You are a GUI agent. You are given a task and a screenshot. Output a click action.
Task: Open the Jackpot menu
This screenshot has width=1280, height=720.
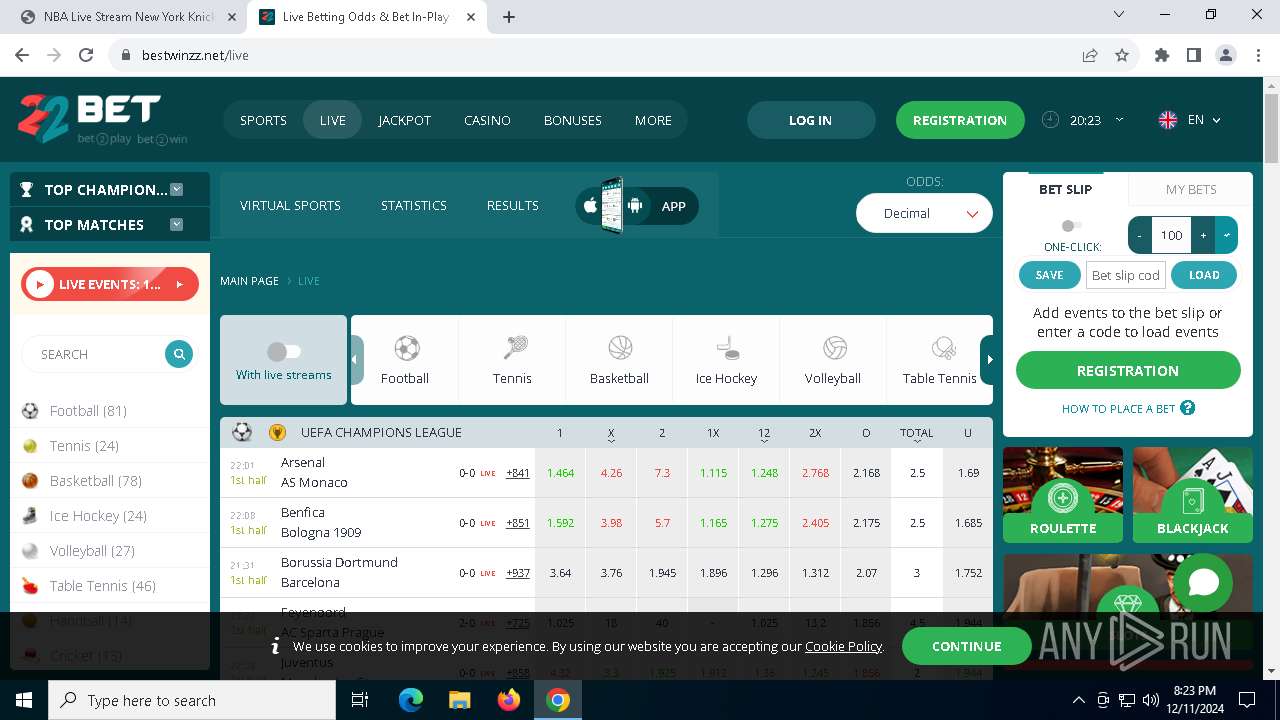(x=404, y=120)
